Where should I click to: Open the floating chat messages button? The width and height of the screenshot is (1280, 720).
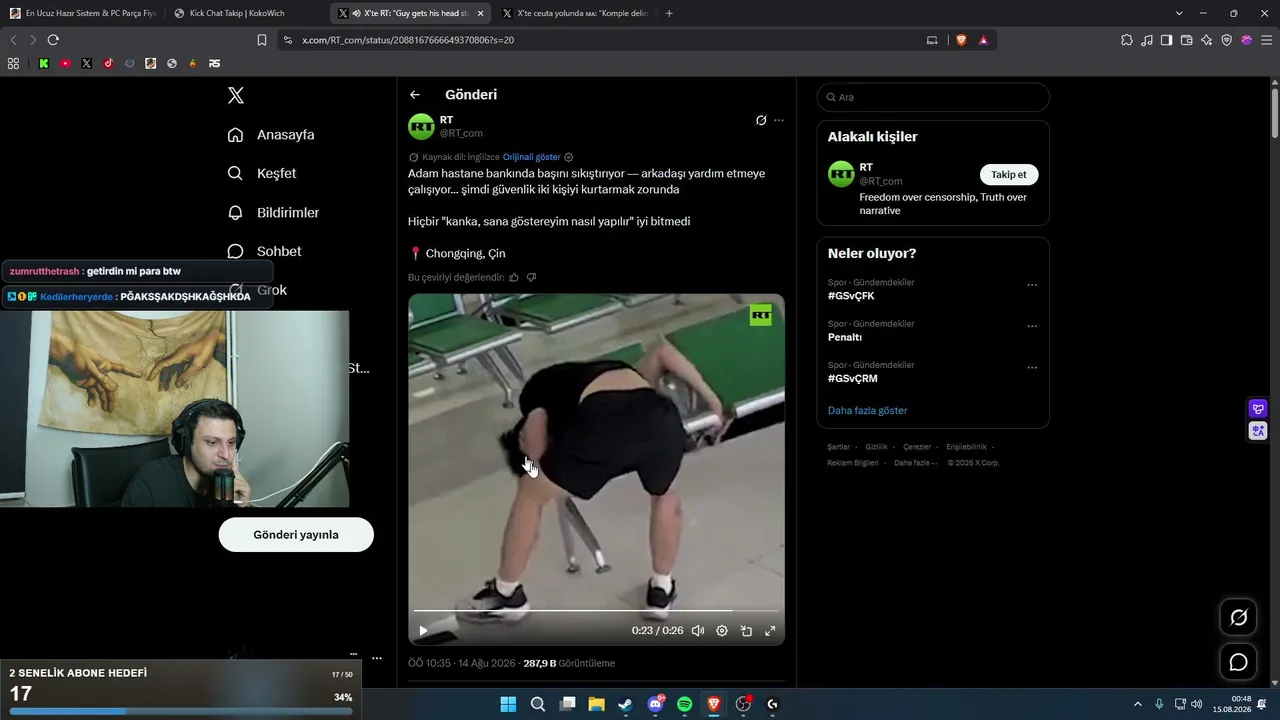click(1238, 662)
